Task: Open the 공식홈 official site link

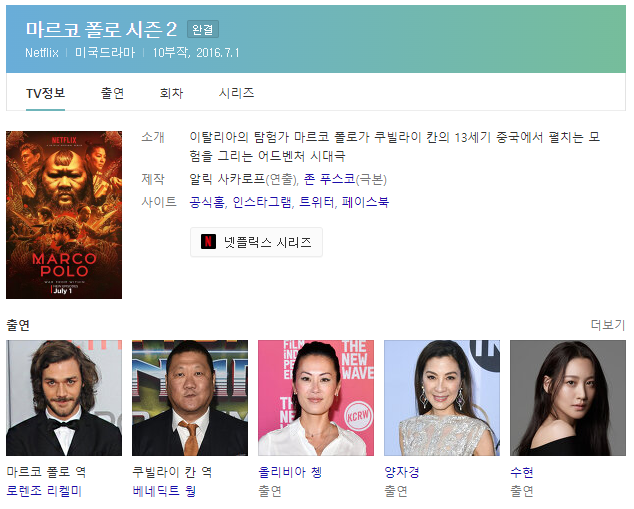Action: [x=207, y=202]
